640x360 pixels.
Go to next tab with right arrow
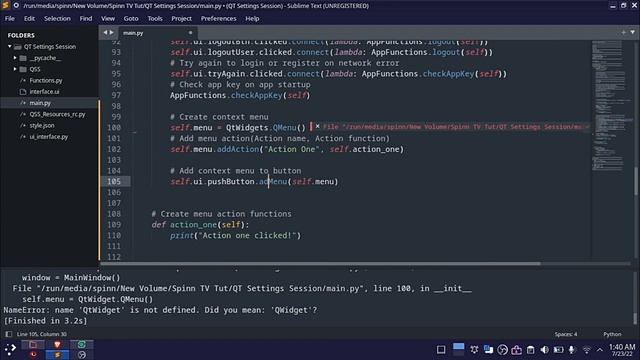[x=111, y=33]
